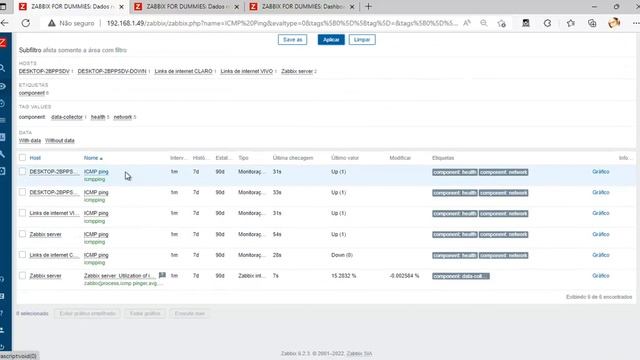Select the With data subfilter
This screenshot has width=640, height=360.
click(30, 140)
